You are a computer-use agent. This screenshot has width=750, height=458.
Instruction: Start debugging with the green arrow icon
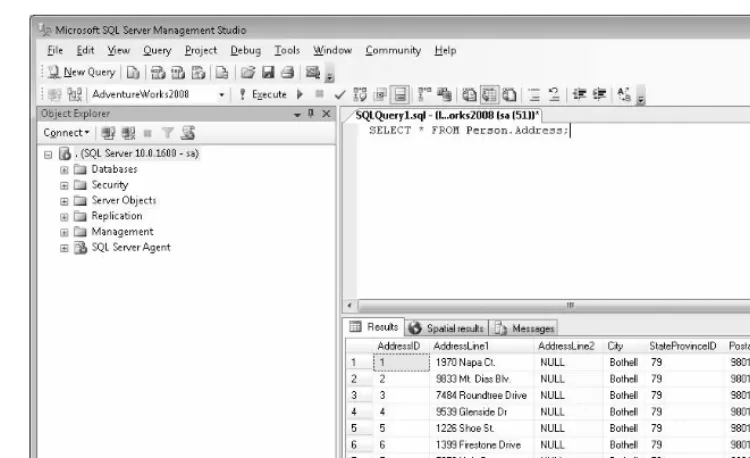[x=300, y=94]
